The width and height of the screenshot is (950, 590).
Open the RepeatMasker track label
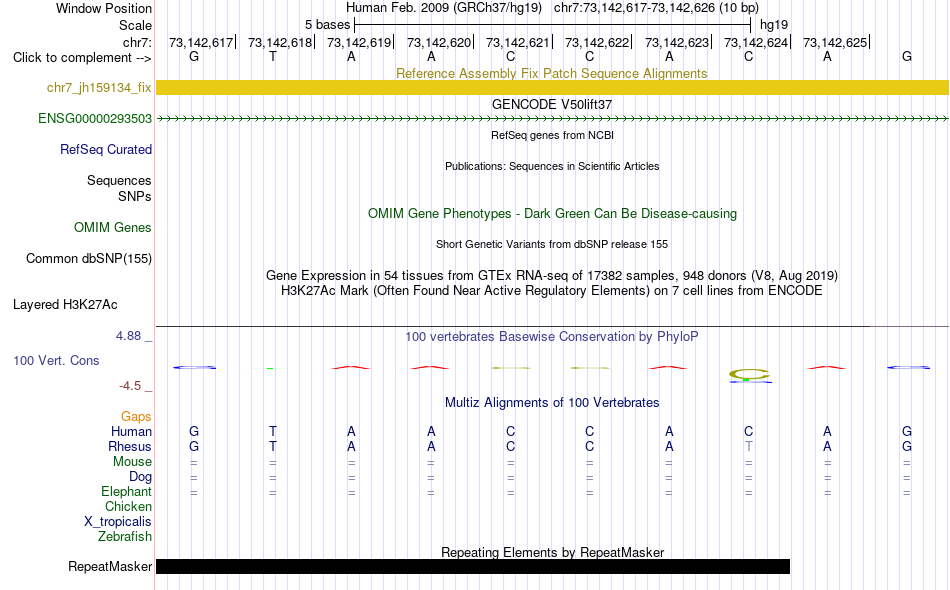coord(110,566)
